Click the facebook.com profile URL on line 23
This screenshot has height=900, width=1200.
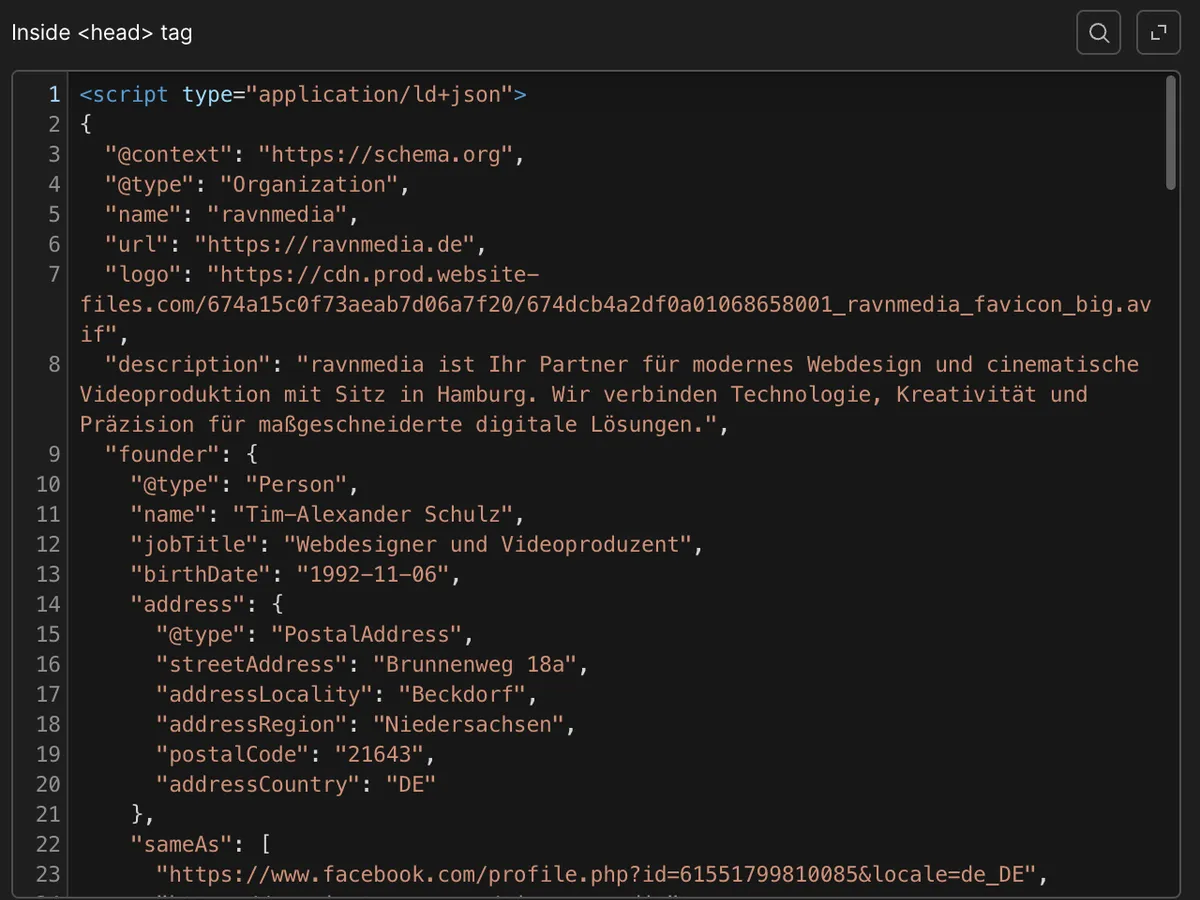[596, 875]
